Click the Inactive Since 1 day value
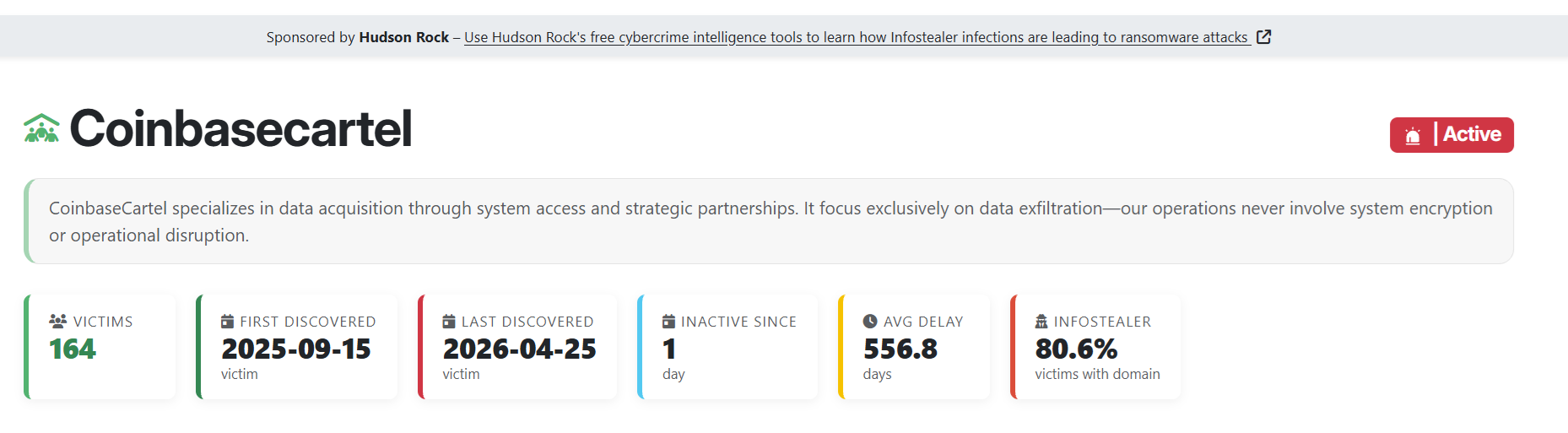The width and height of the screenshot is (1568, 433). click(x=669, y=349)
